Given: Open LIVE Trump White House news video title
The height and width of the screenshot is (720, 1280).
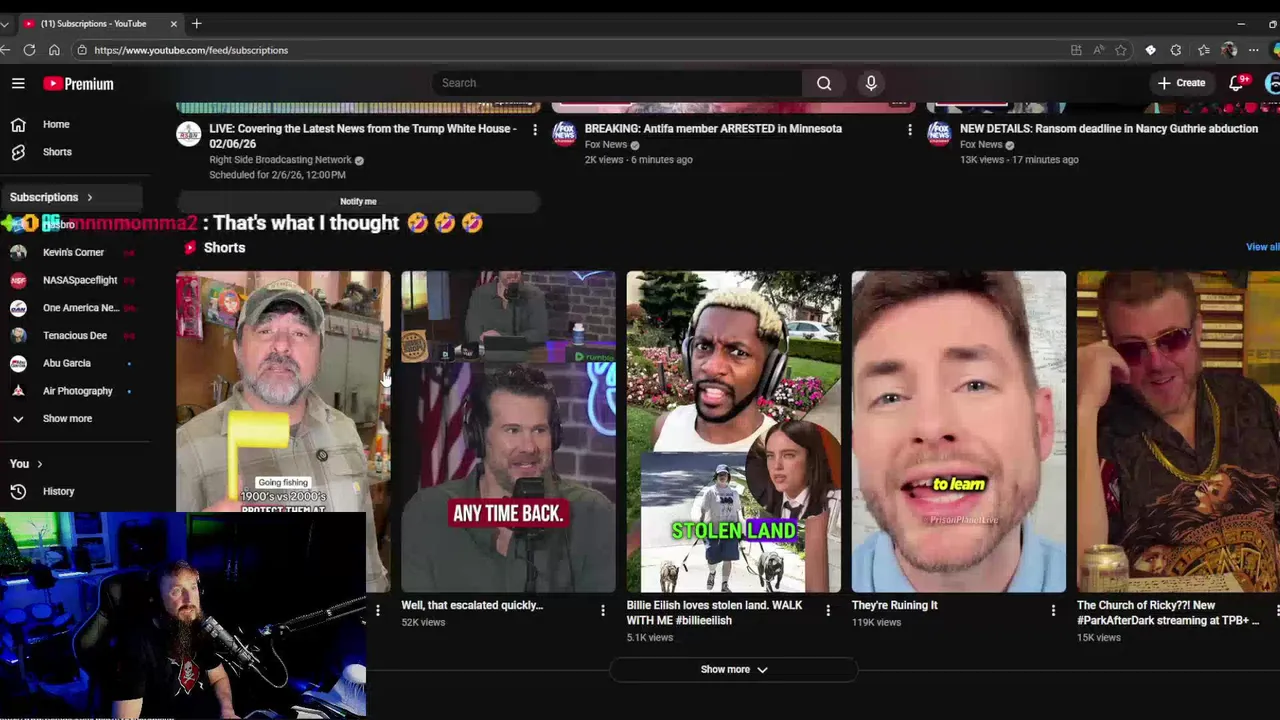Looking at the screenshot, I should (x=363, y=136).
